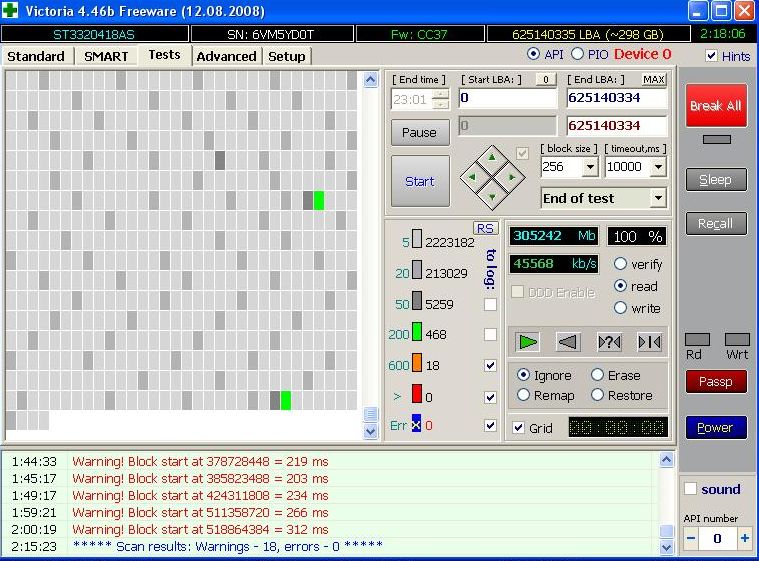Select the verify test mode
The image size is (759, 561).
[x=621, y=264]
